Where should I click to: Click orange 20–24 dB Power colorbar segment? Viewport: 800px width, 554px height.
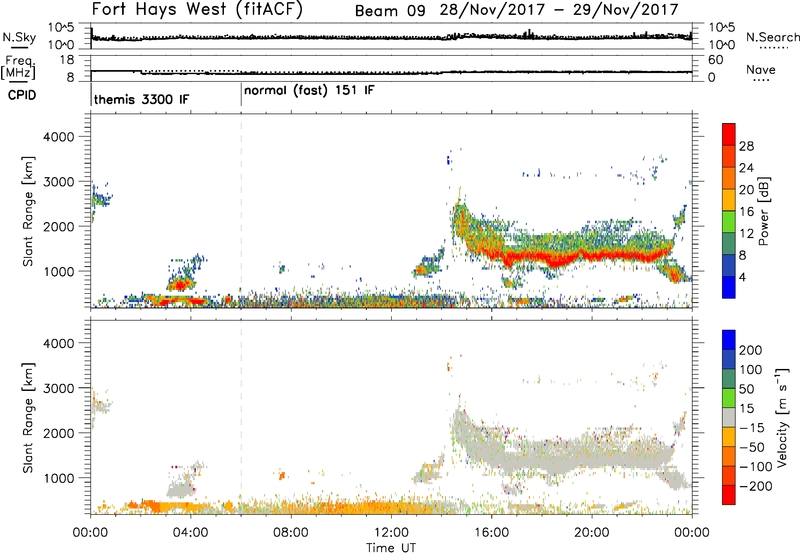729,178
